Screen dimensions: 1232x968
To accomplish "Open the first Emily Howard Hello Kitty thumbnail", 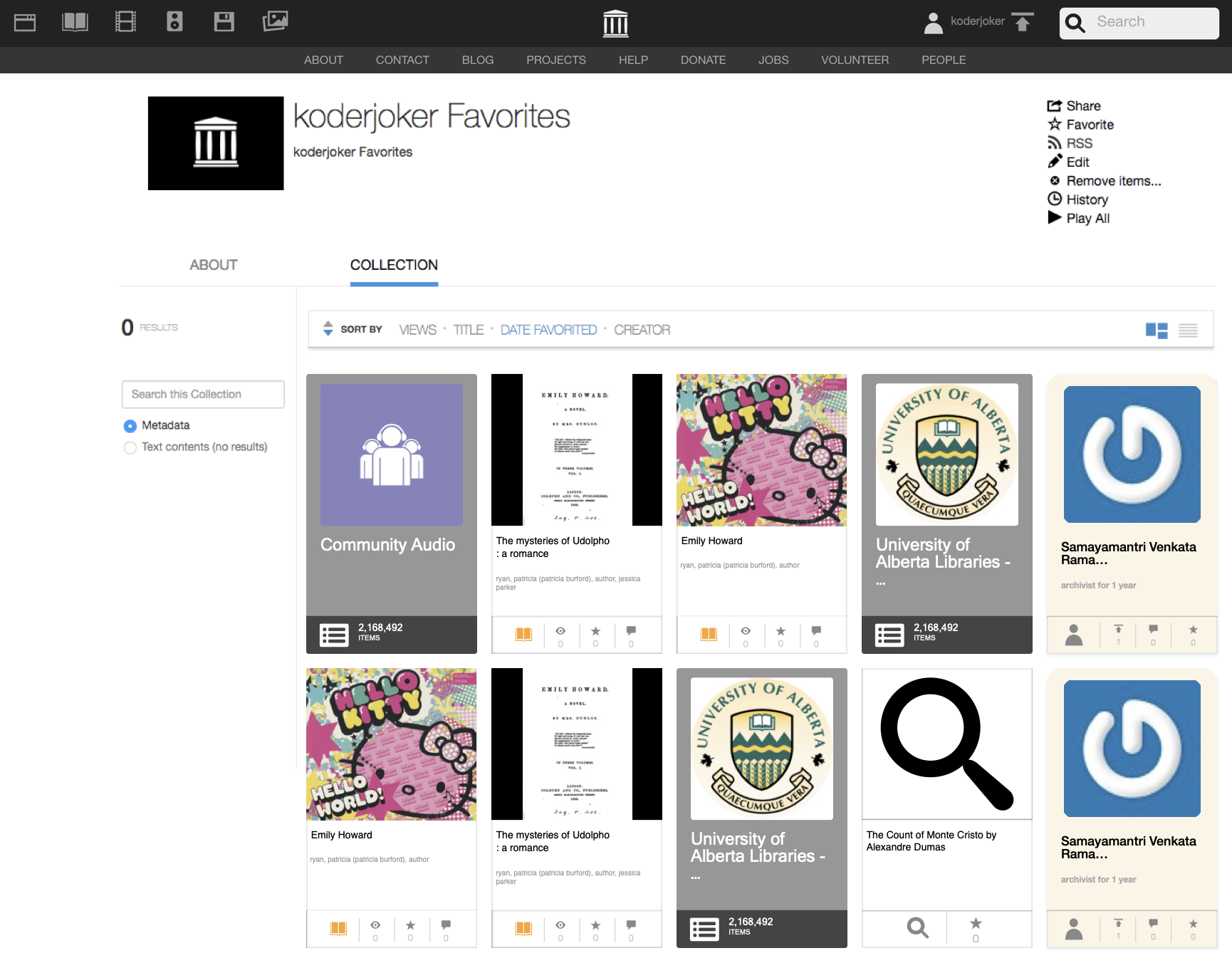I will [762, 450].
